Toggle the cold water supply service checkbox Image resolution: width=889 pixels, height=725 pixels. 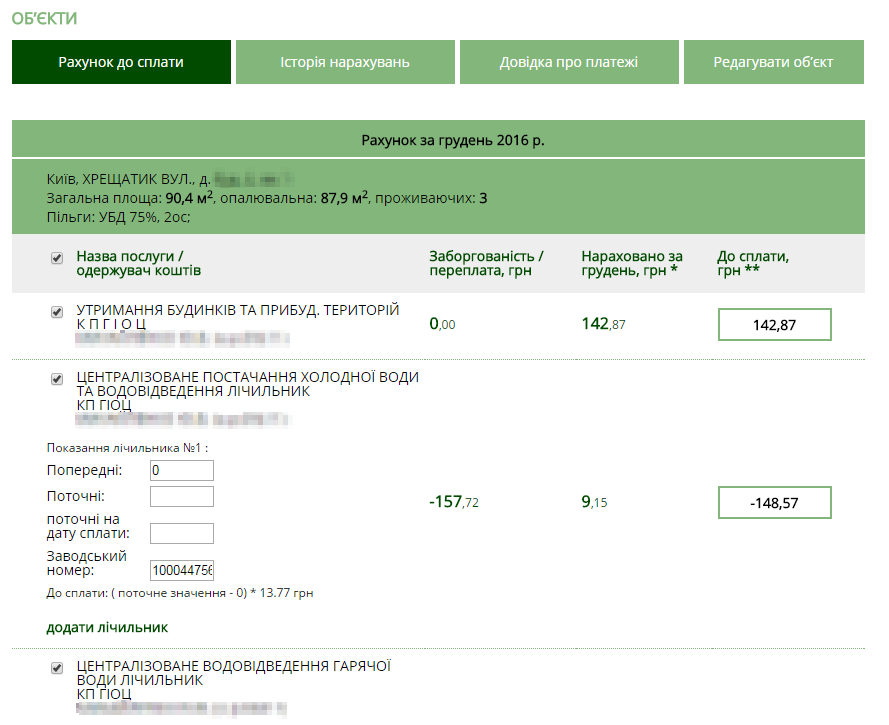(x=57, y=379)
